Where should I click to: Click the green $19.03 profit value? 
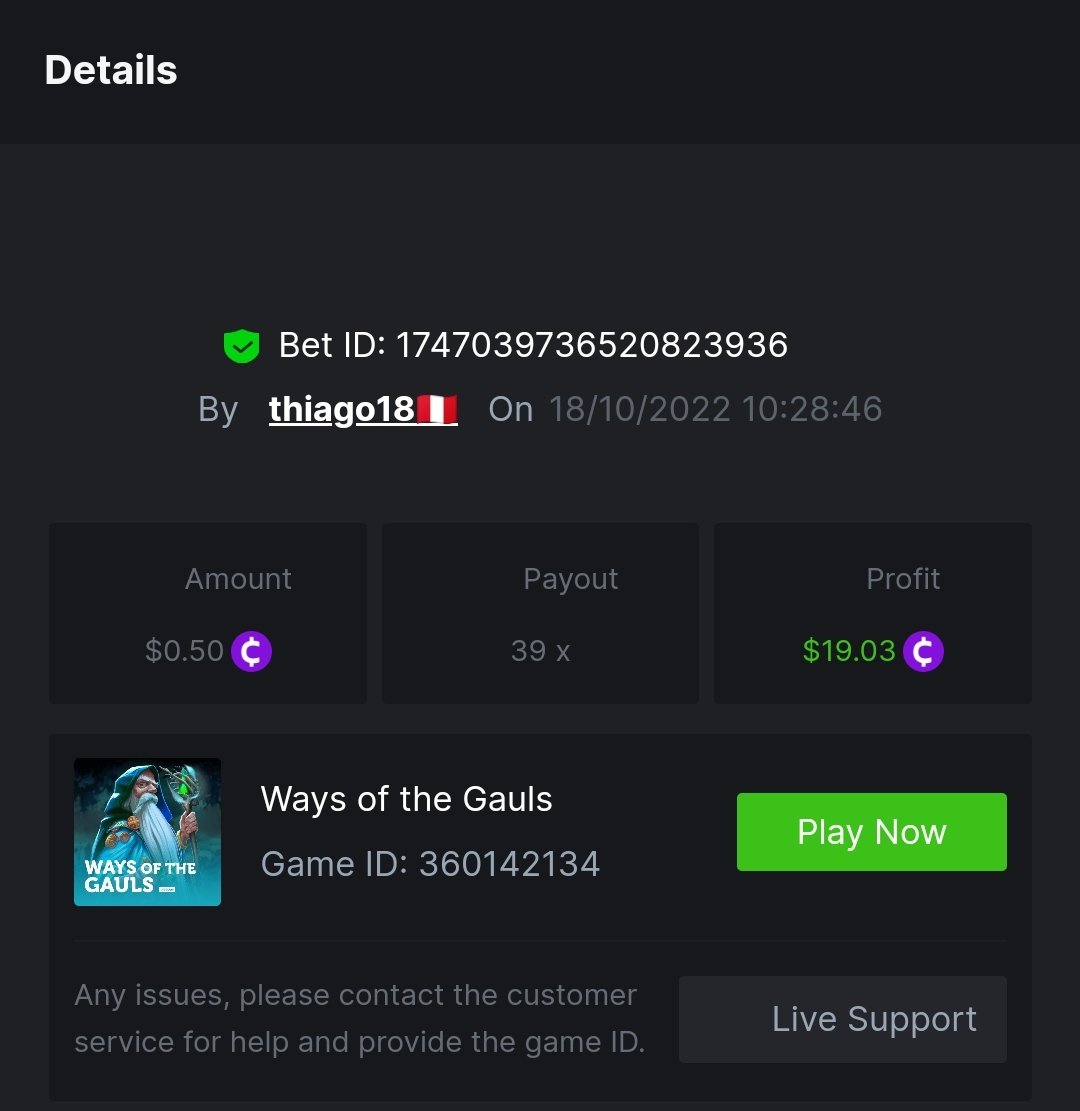coord(849,652)
